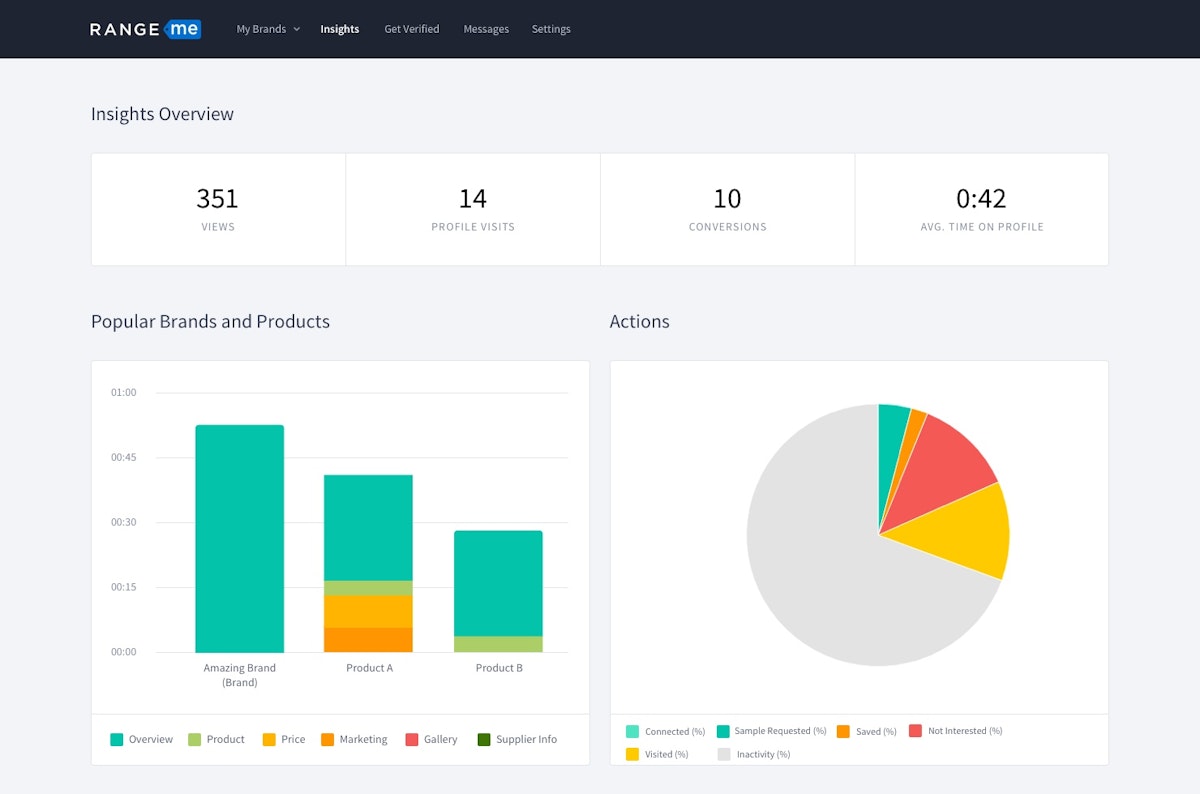Screen dimensions: 1200x794
Task: Select the Product legend marker
Action: click(x=192, y=738)
